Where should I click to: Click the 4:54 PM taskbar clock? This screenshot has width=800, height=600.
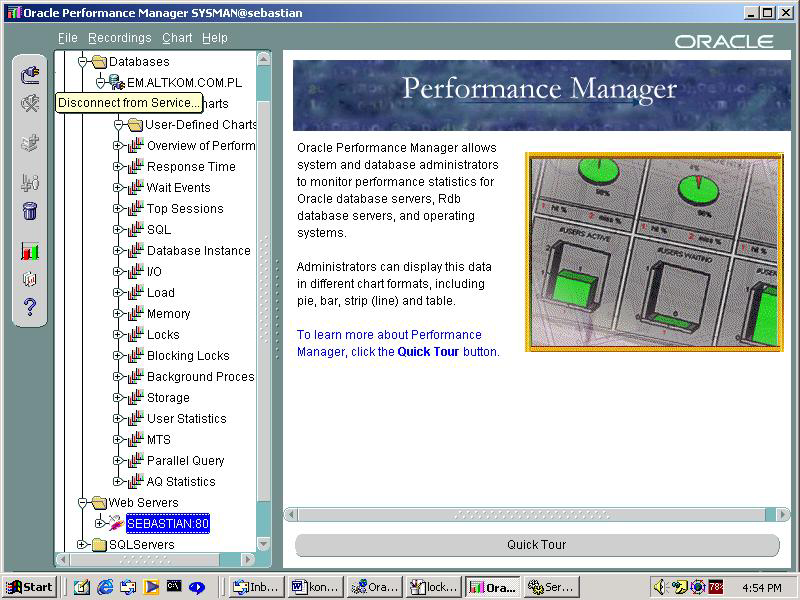pyautogui.click(x=762, y=588)
